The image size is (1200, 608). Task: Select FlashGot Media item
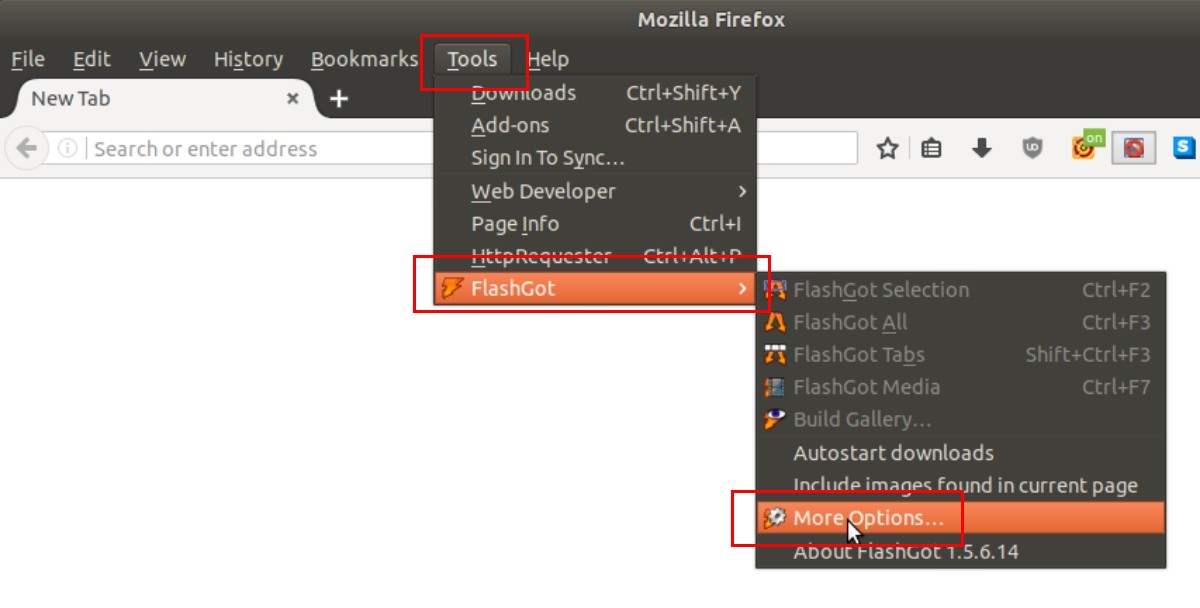960,386
